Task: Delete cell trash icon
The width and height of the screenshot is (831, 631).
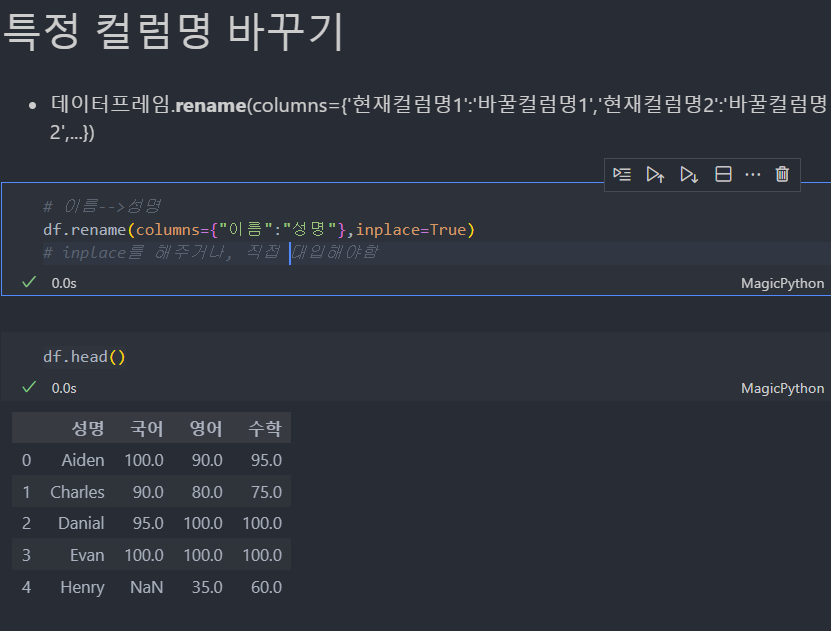Action: click(782, 174)
